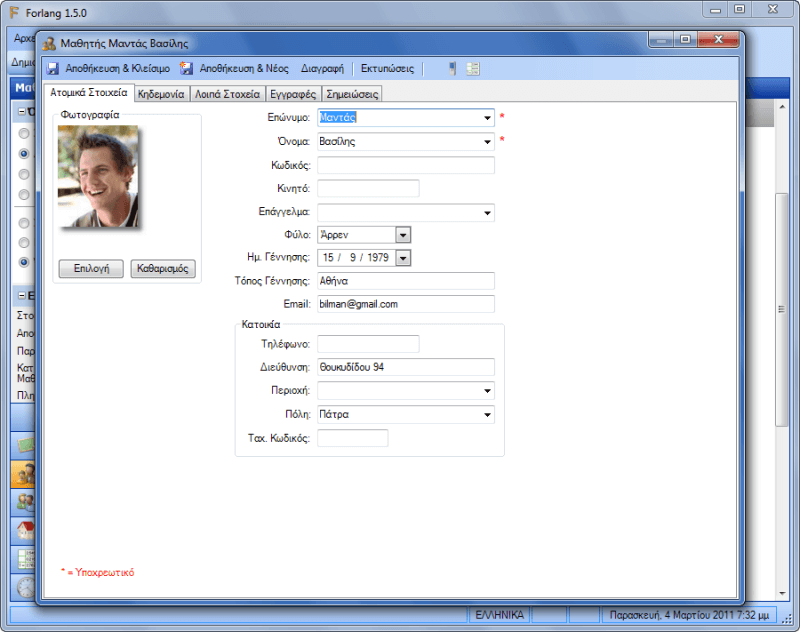The width and height of the screenshot is (800, 632).
Task: Expand the Επώνυμο dropdown
Action: 487,118
